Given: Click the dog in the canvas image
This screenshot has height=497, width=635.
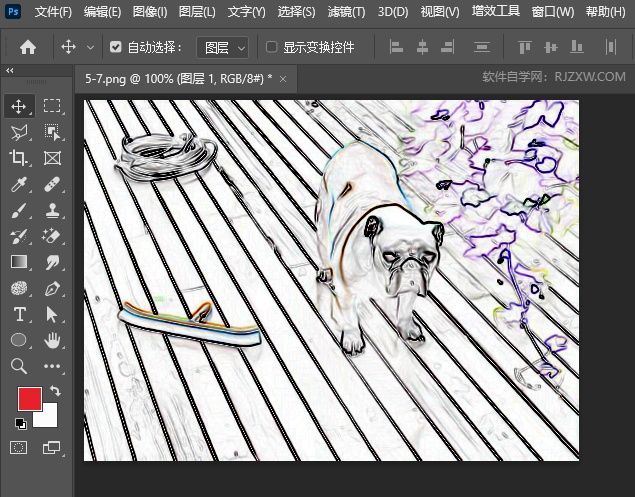Looking at the screenshot, I should [379, 247].
